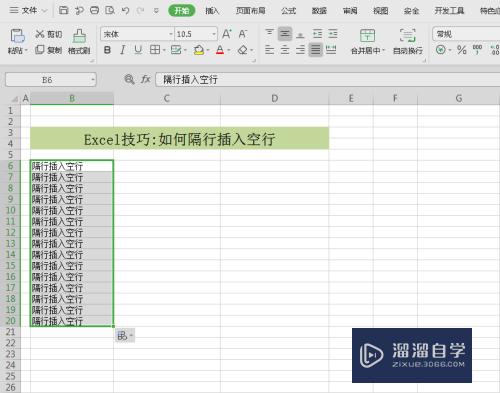This screenshot has width=500, height=393.
Task: Click the fill color bucket
Action: [x=199, y=50]
